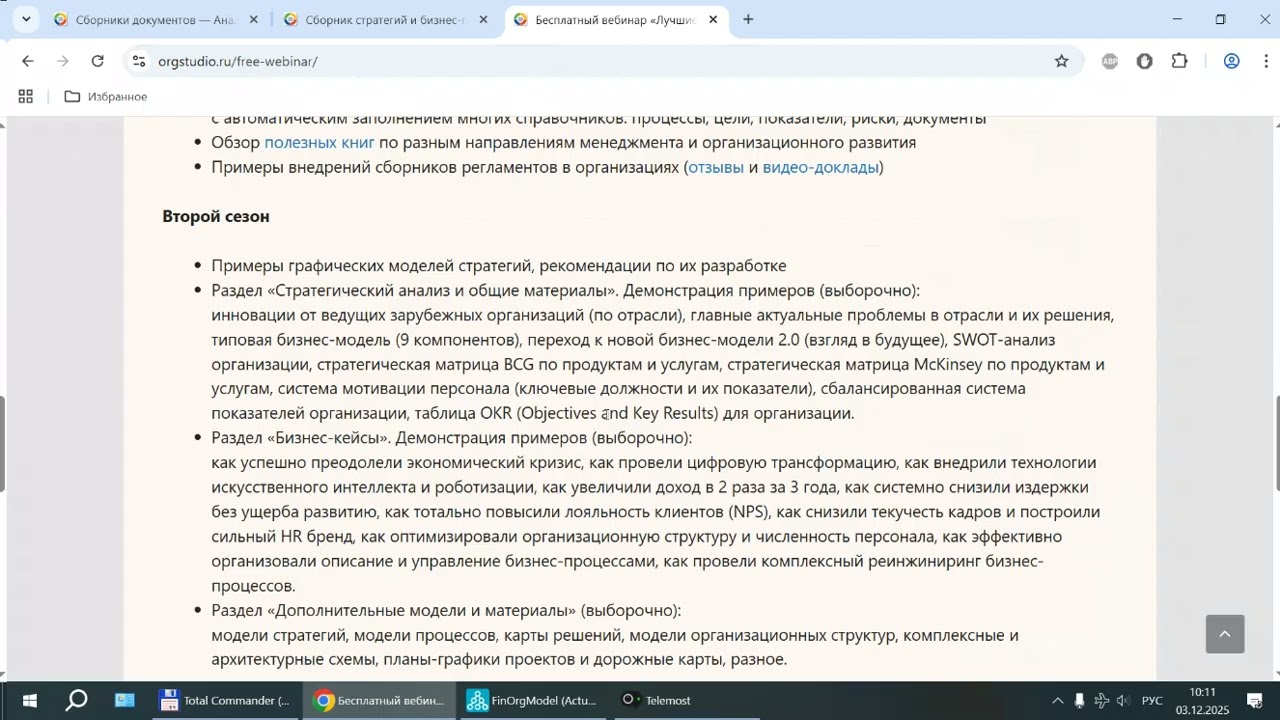Click the text «Раздел «Бизнес-кейсы»»
This screenshot has width=1280, height=720.
tap(301, 438)
